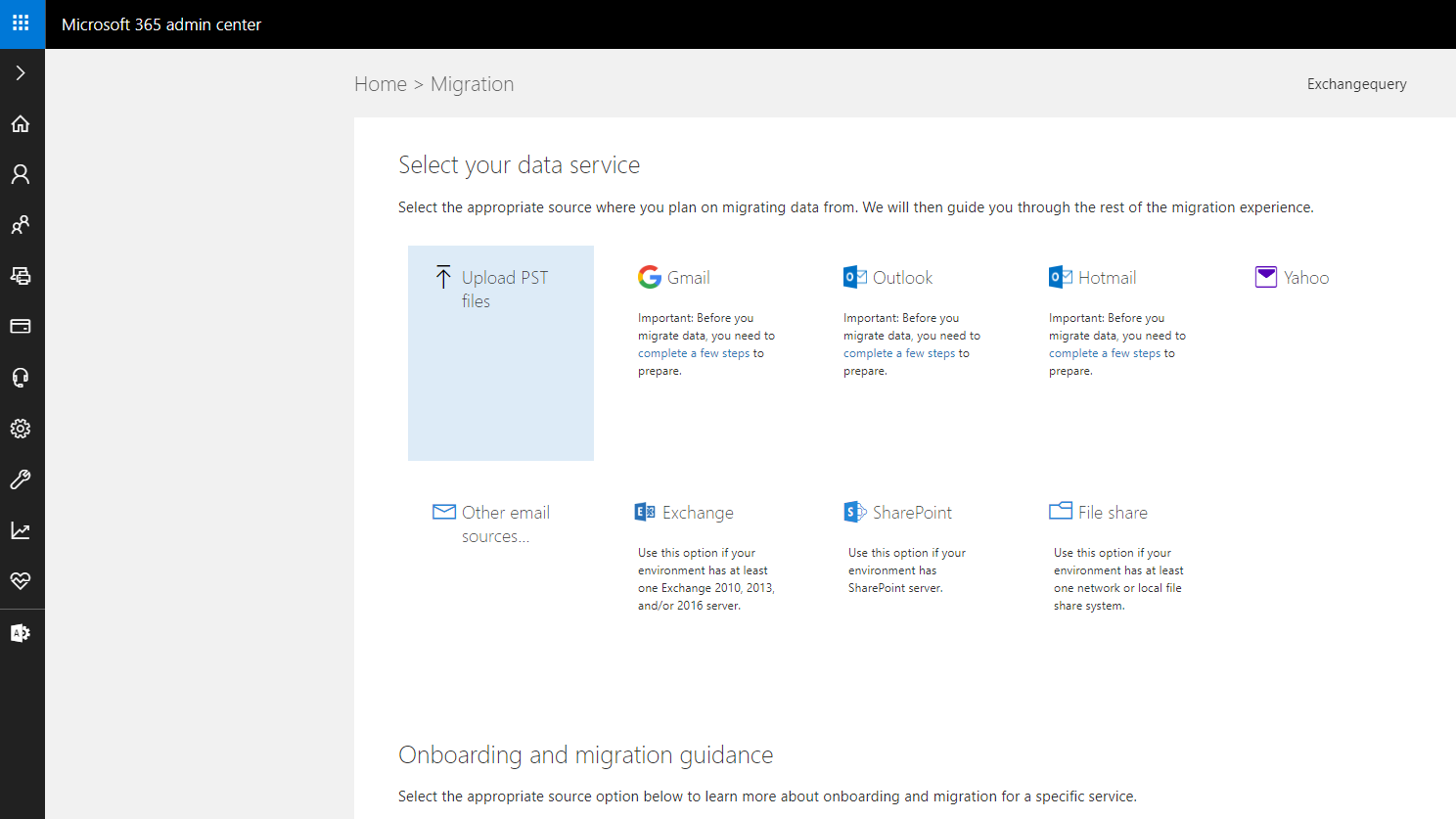Open Setup wrench sidebar icon
This screenshot has height=819, width=1456.
(x=21, y=479)
